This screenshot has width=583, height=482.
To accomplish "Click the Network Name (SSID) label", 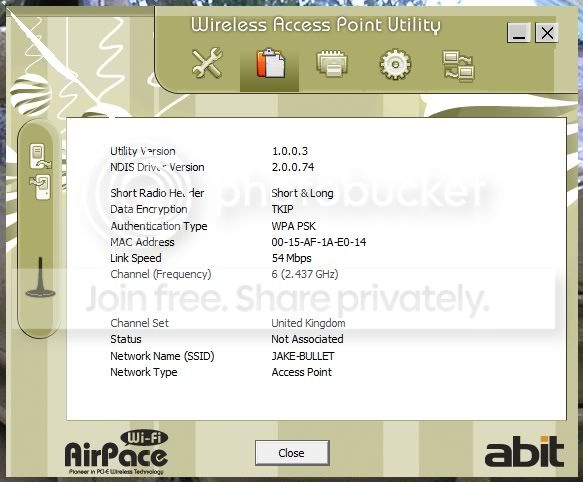I will point(162,356).
